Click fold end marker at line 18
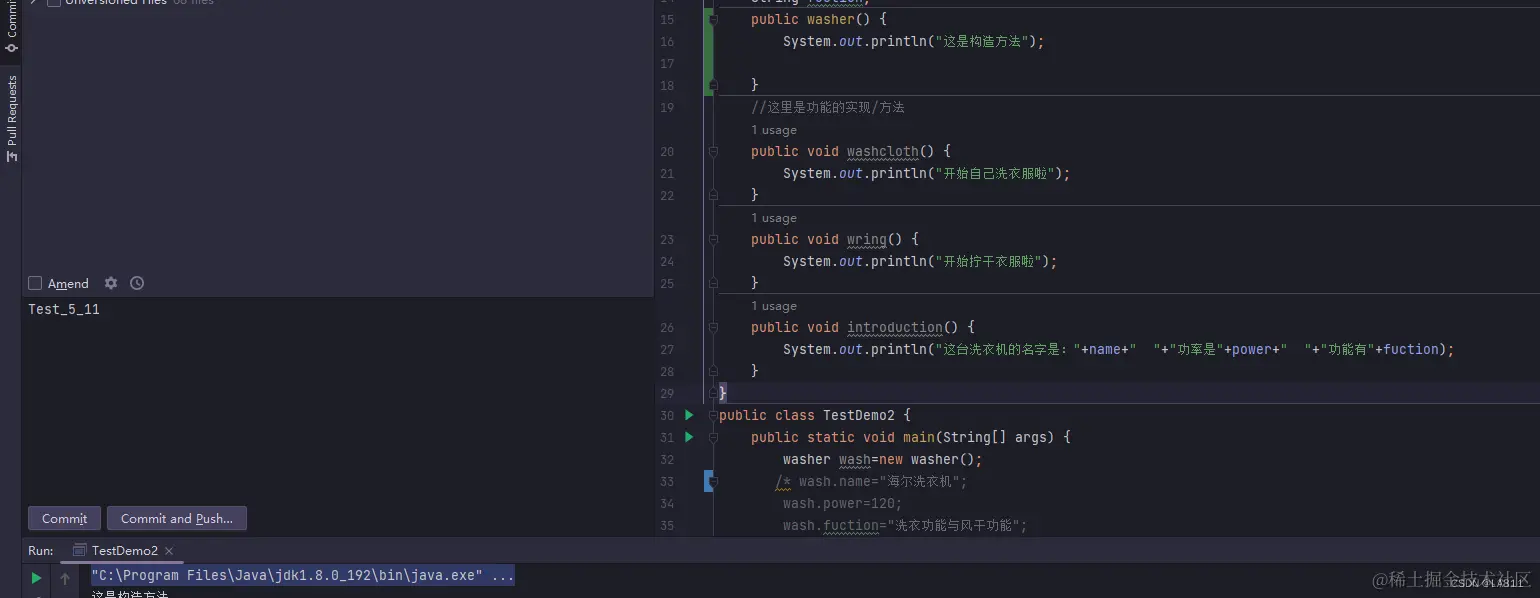Image resolution: width=1540 pixels, height=598 pixels. coord(713,86)
